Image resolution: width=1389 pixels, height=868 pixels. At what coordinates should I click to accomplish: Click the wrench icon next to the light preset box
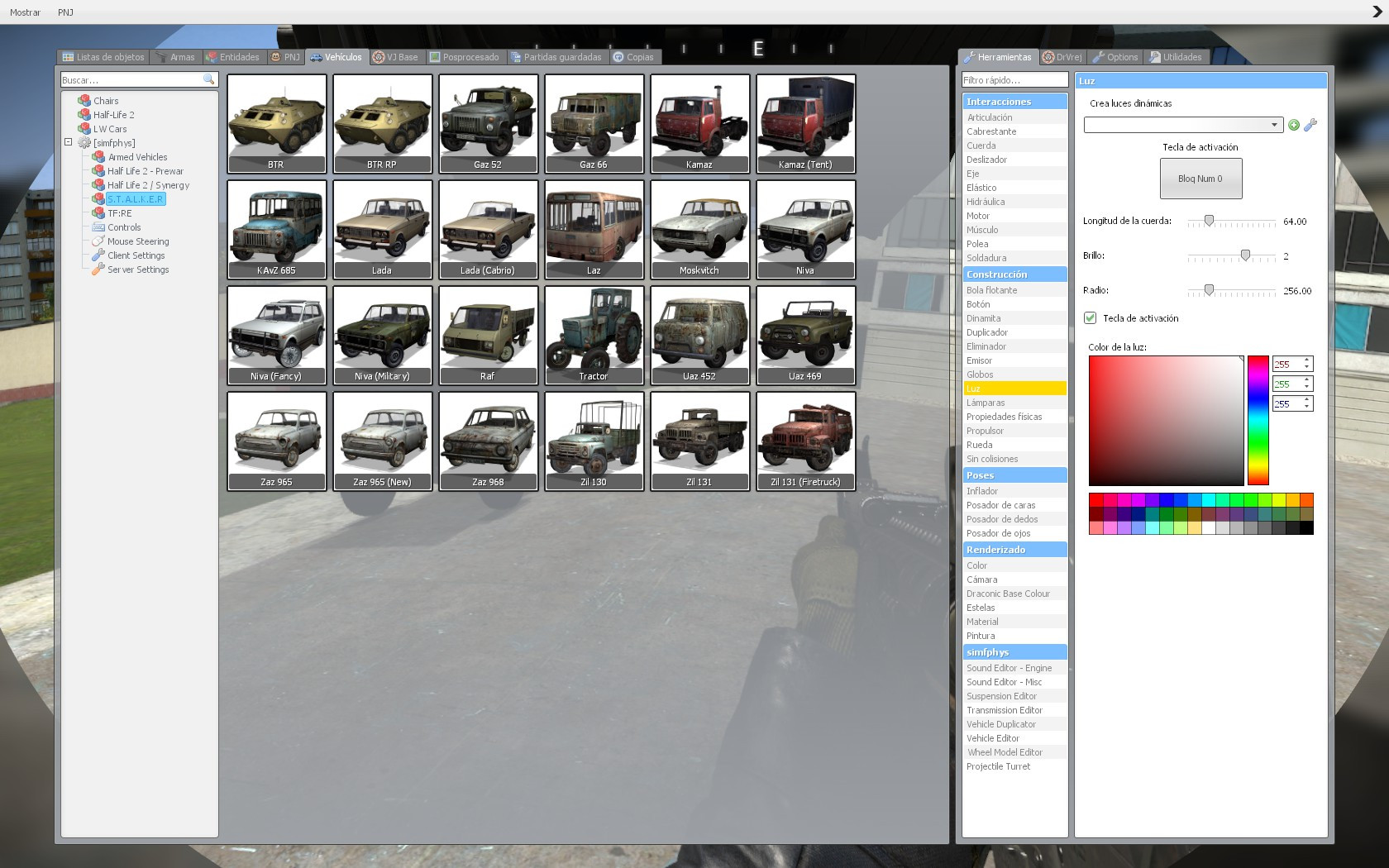click(1310, 126)
